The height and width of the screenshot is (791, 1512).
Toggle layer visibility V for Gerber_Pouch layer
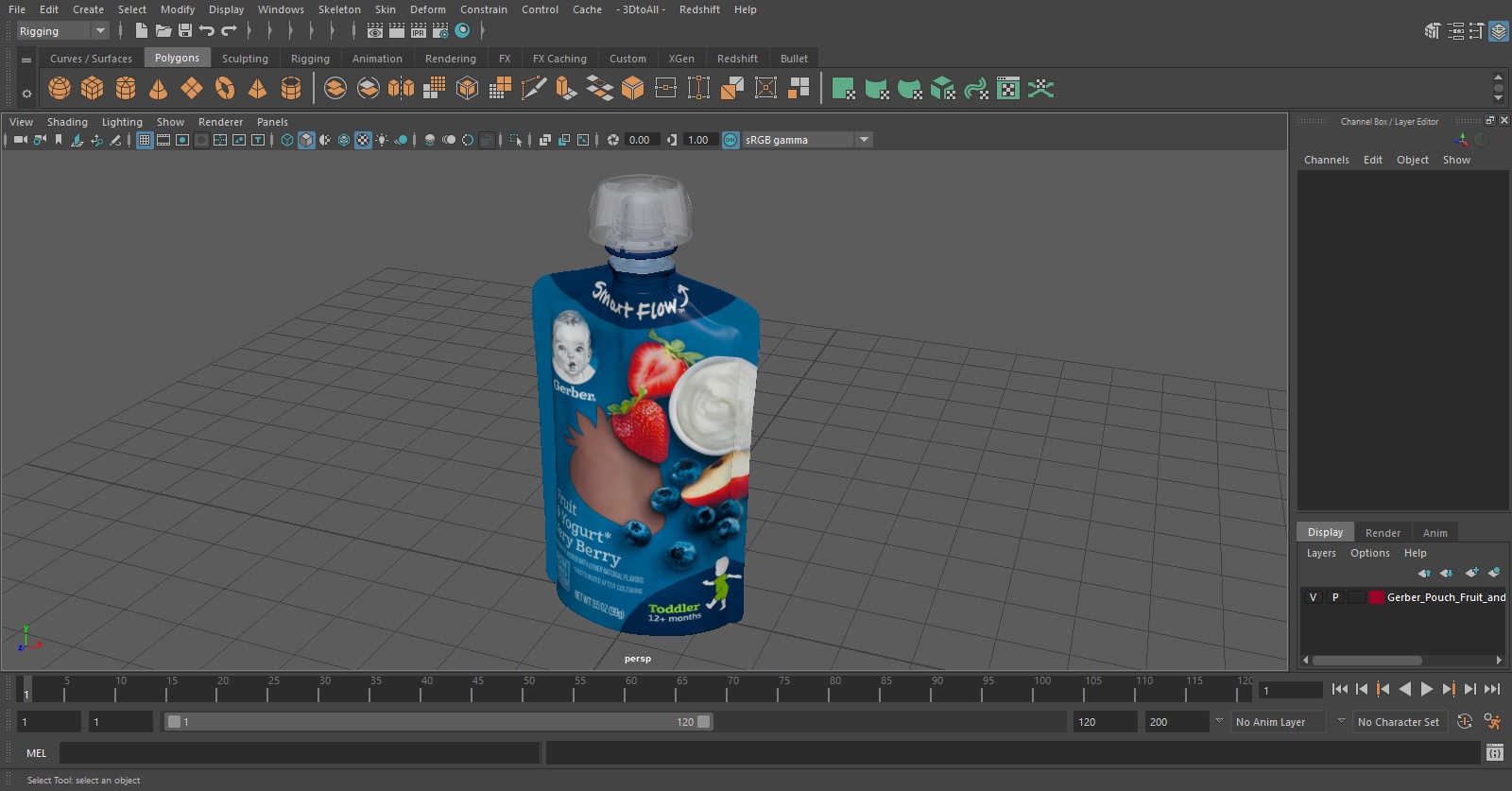pyautogui.click(x=1313, y=597)
